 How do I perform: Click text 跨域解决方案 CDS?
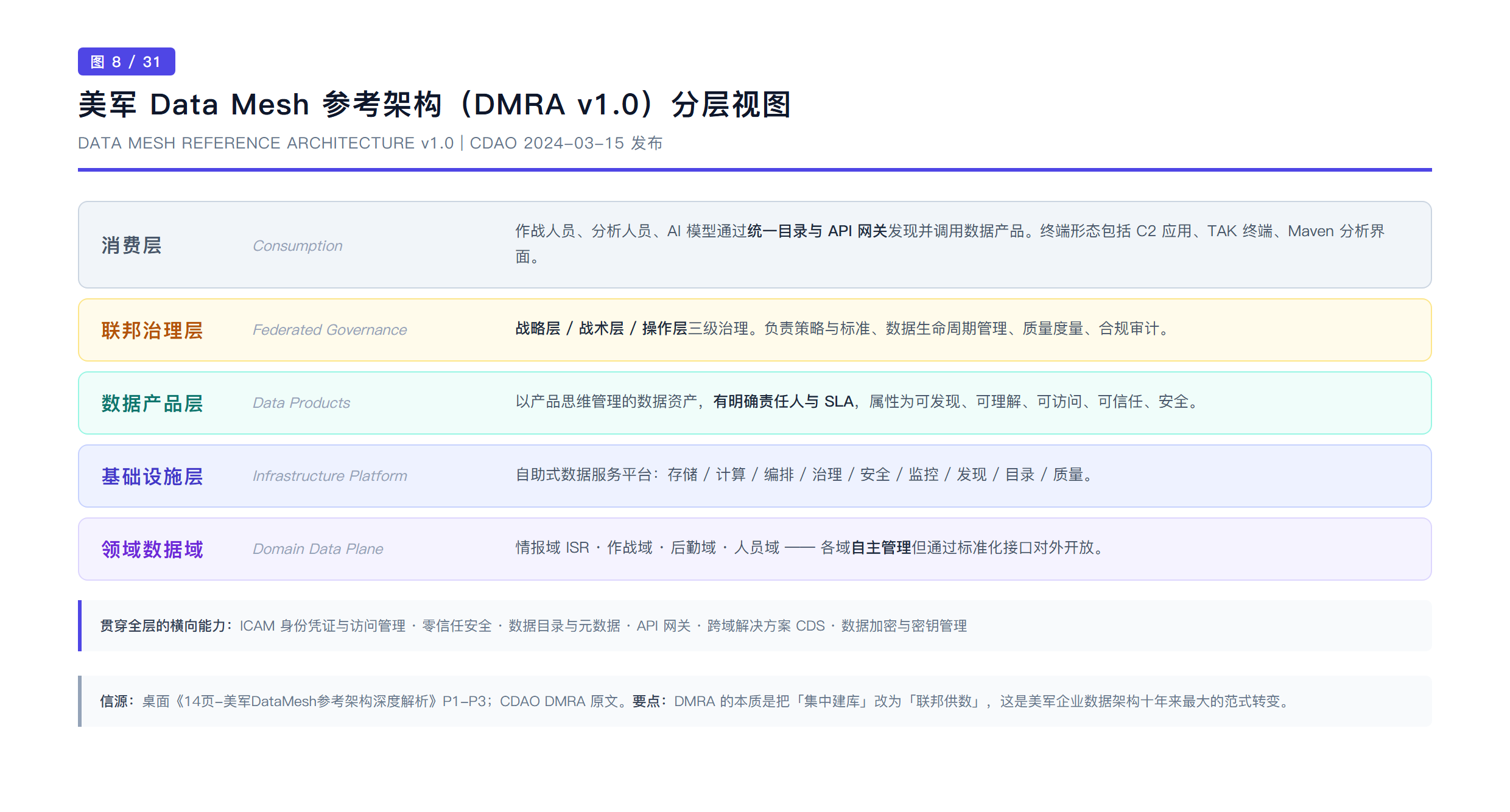click(766, 626)
